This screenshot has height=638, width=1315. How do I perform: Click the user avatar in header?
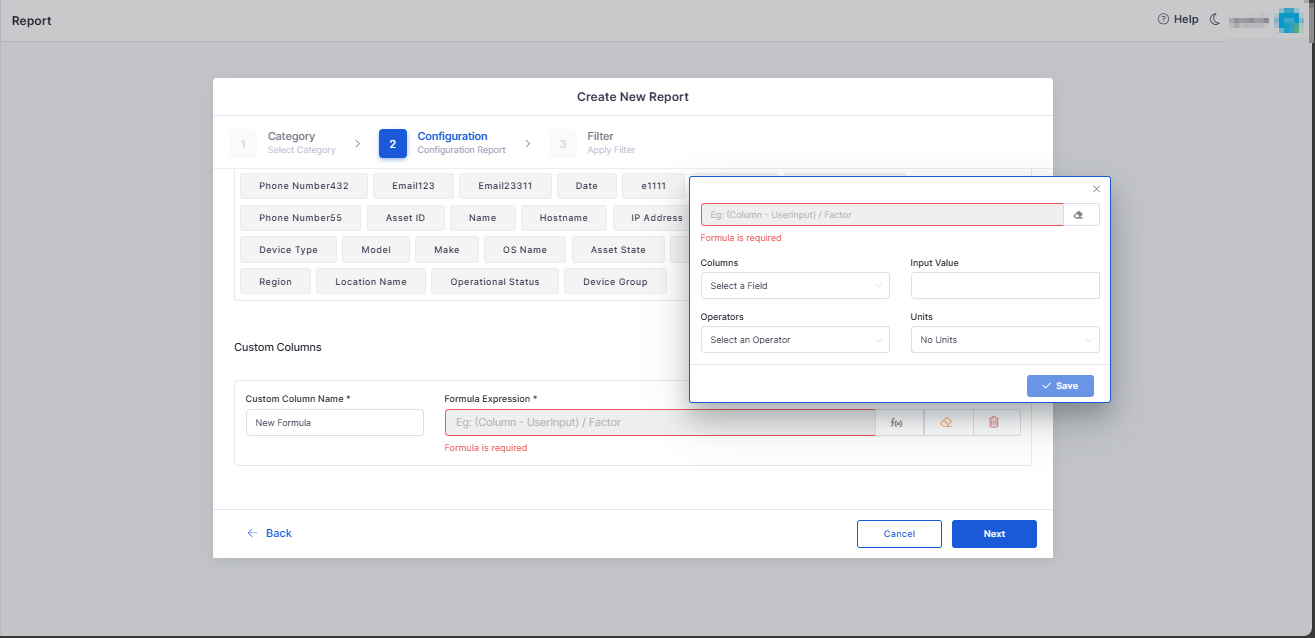(x=1287, y=20)
